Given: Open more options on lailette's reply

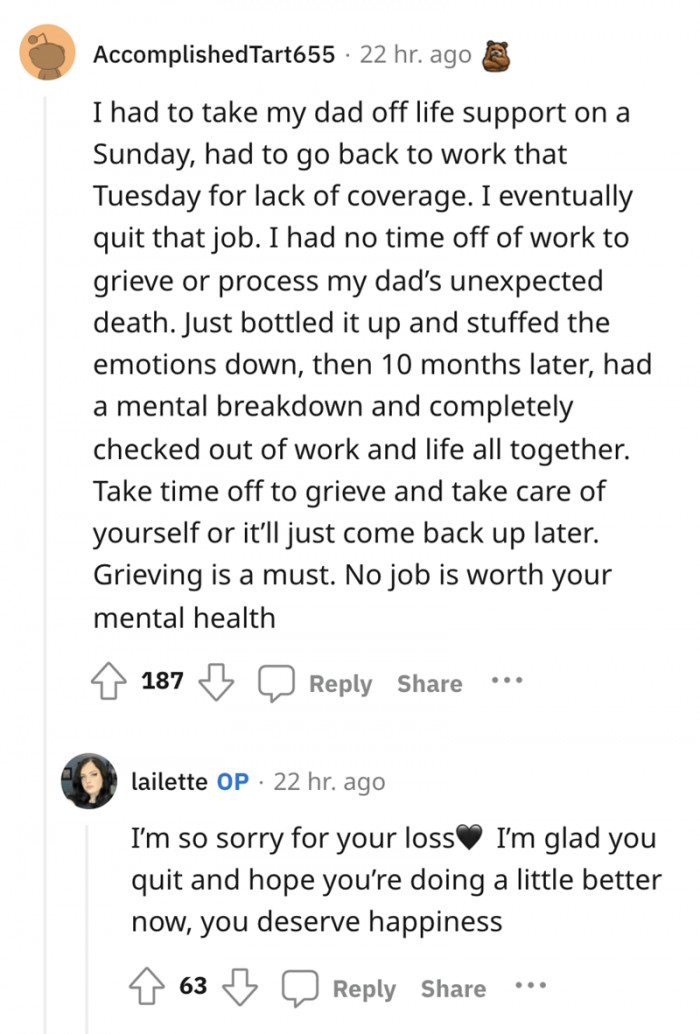Looking at the screenshot, I should [x=531, y=987].
